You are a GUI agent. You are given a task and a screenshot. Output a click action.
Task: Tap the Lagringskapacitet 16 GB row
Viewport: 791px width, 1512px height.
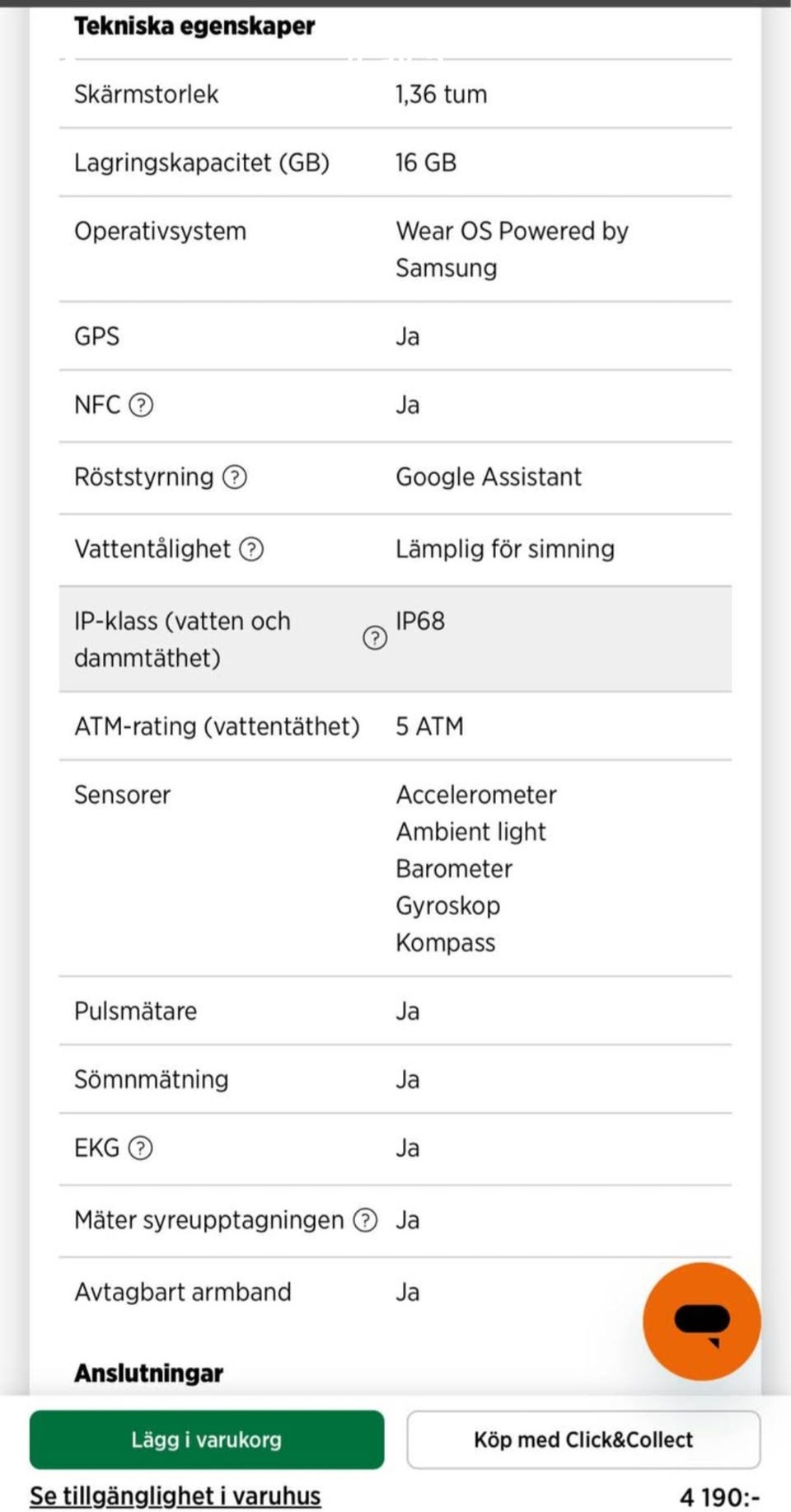coord(395,162)
